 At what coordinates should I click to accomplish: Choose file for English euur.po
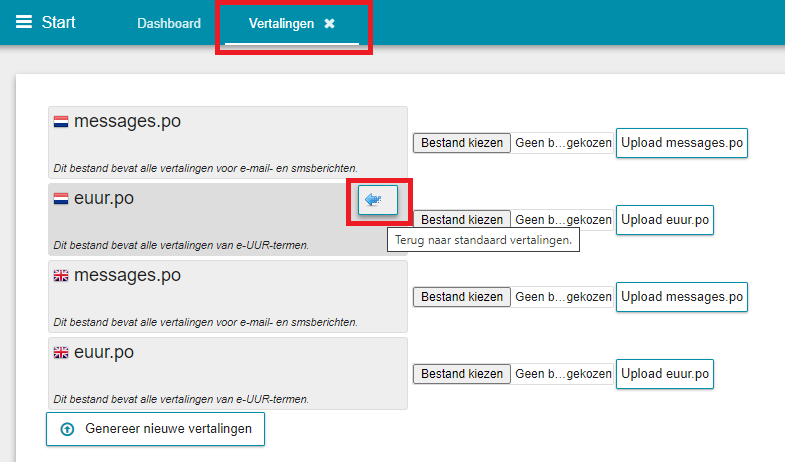[x=462, y=374]
